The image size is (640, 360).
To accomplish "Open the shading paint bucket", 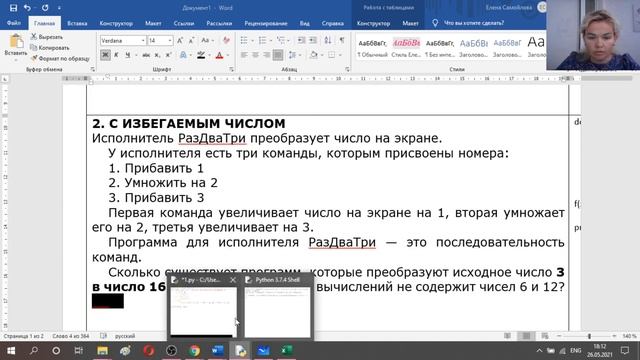I will (x=313, y=55).
